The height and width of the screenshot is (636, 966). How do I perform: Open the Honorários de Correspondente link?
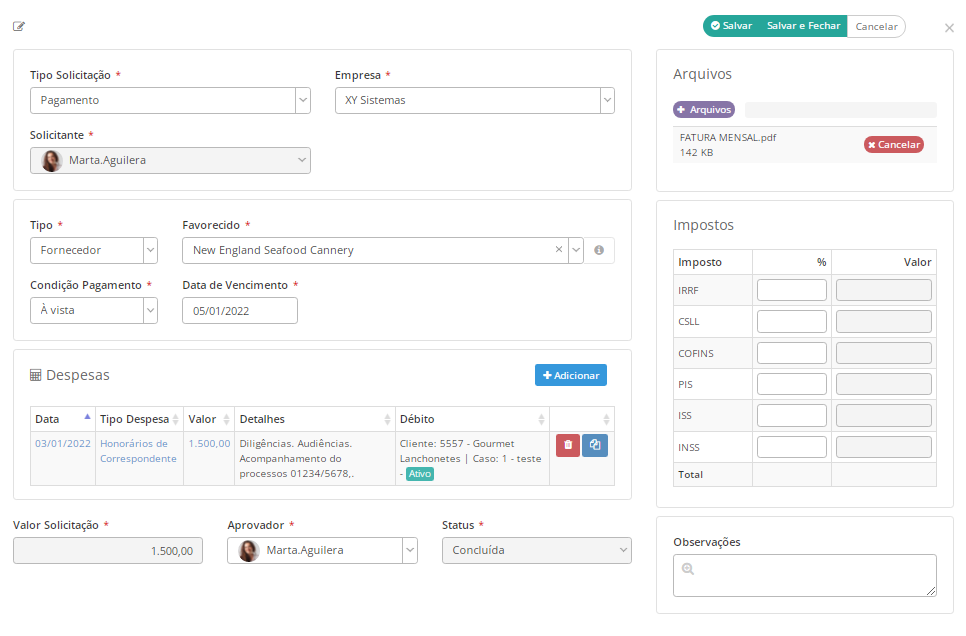(138, 451)
